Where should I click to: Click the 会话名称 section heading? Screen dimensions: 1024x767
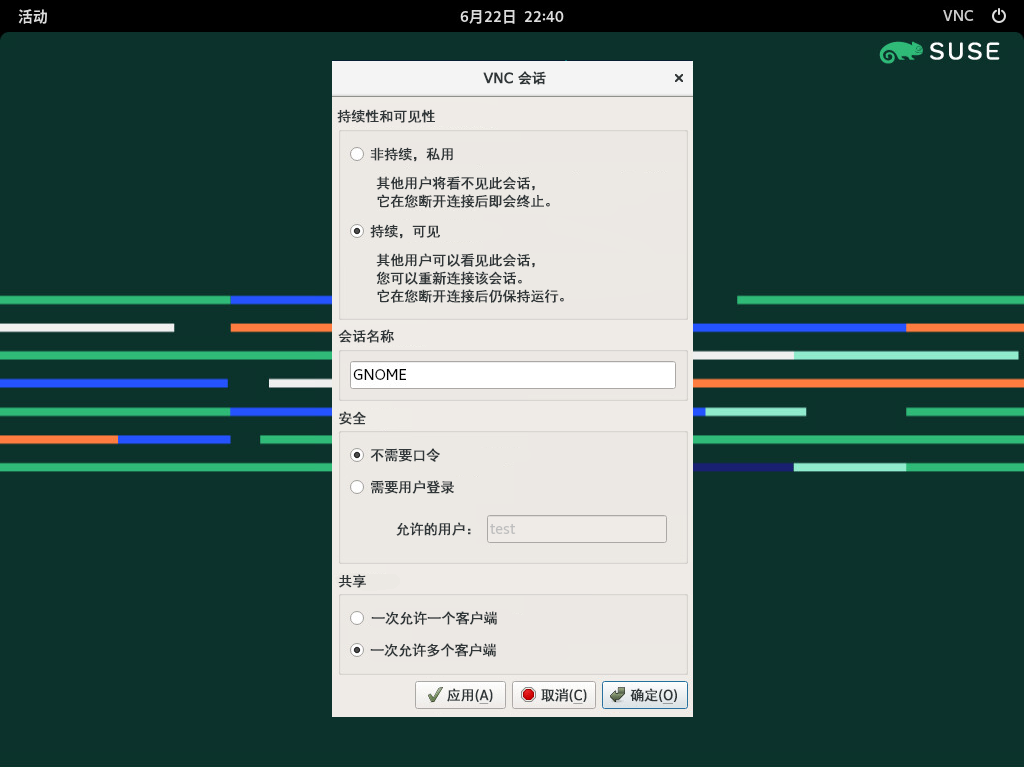366,336
